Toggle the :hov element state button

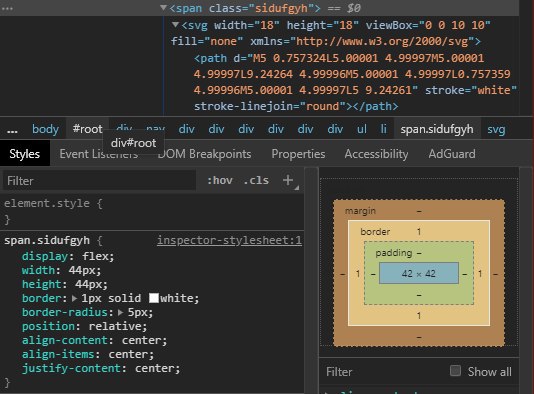pos(220,180)
